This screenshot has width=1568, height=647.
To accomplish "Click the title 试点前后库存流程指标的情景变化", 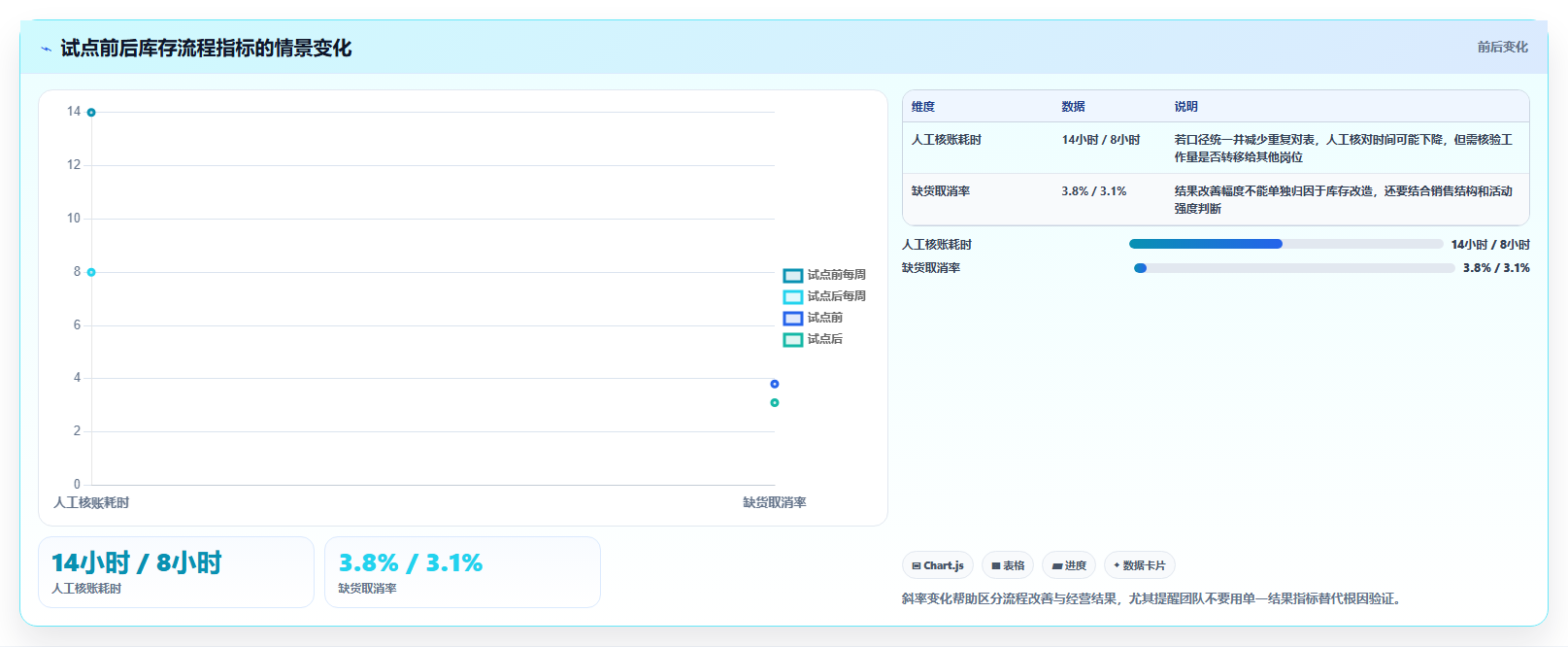I will [x=206, y=48].
